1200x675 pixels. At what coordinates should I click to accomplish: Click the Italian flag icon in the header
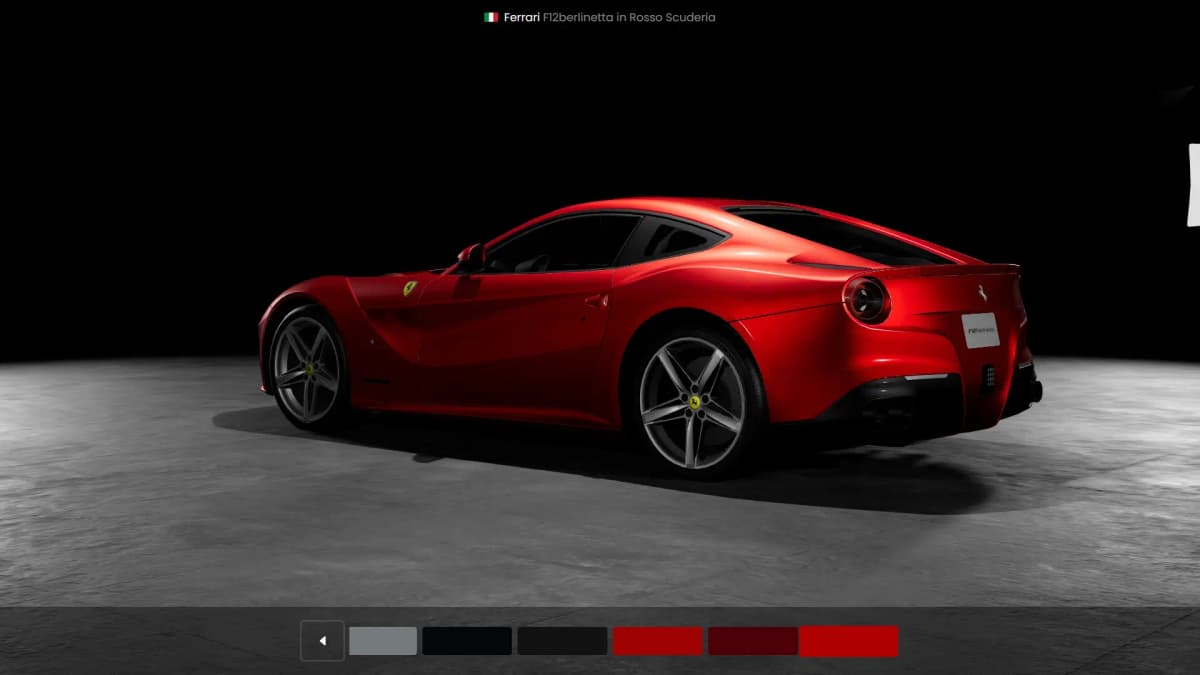click(491, 16)
